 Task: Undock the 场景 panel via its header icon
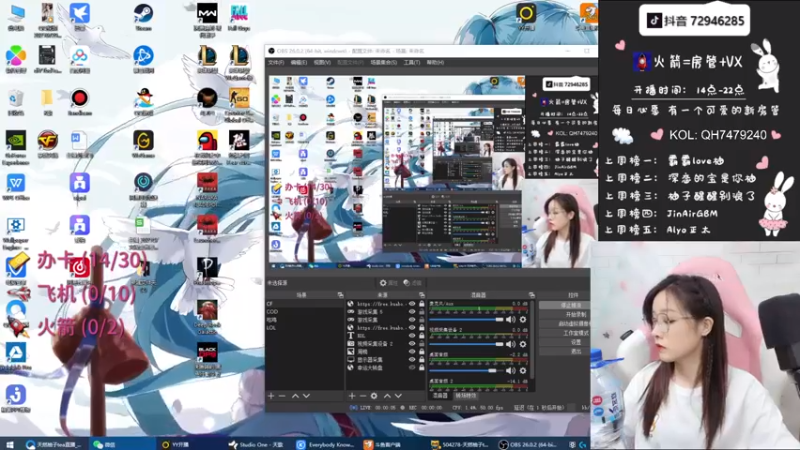pyautogui.click(x=340, y=295)
